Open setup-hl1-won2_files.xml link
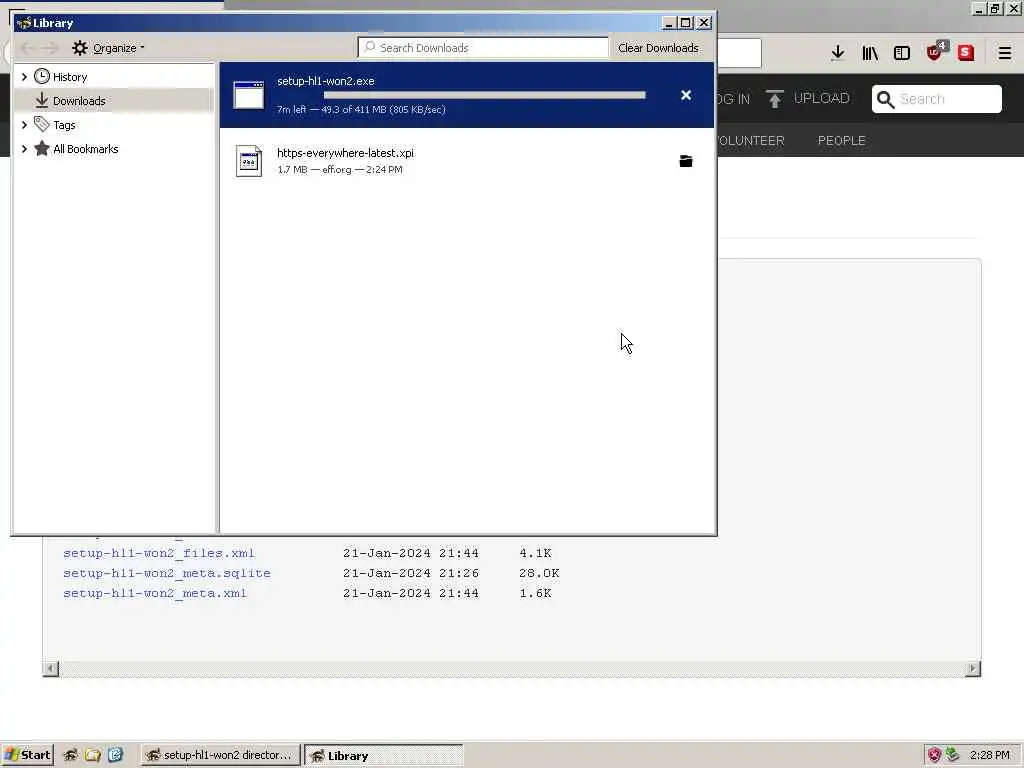The width and height of the screenshot is (1024, 768). pos(159,553)
